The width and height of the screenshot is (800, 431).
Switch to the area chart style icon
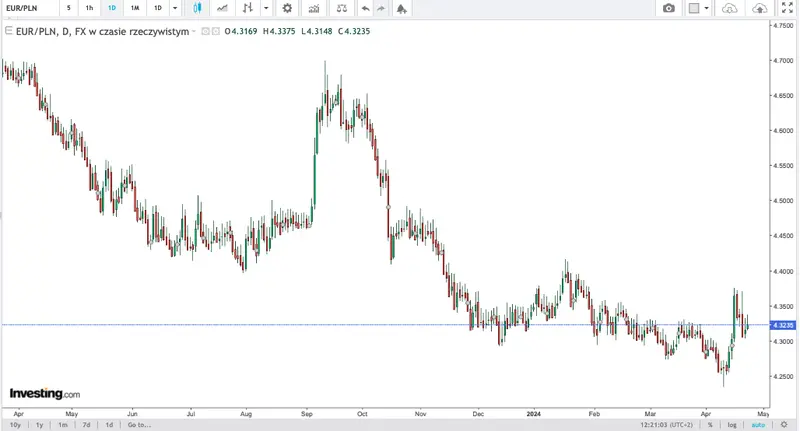[x=222, y=8]
